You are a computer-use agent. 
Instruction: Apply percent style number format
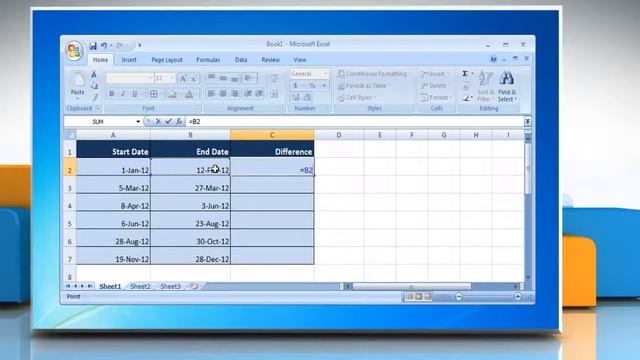click(312, 85)
